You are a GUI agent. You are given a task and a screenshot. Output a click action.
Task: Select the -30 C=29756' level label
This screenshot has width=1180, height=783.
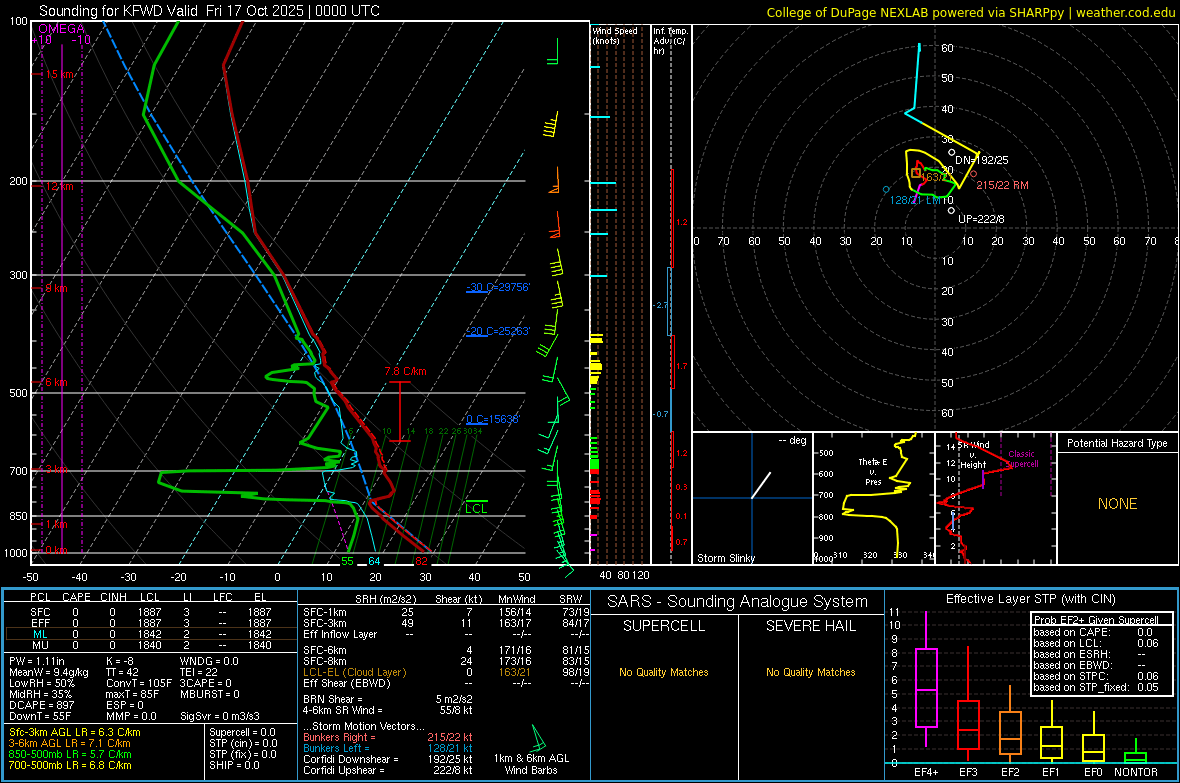coord(498,288)
